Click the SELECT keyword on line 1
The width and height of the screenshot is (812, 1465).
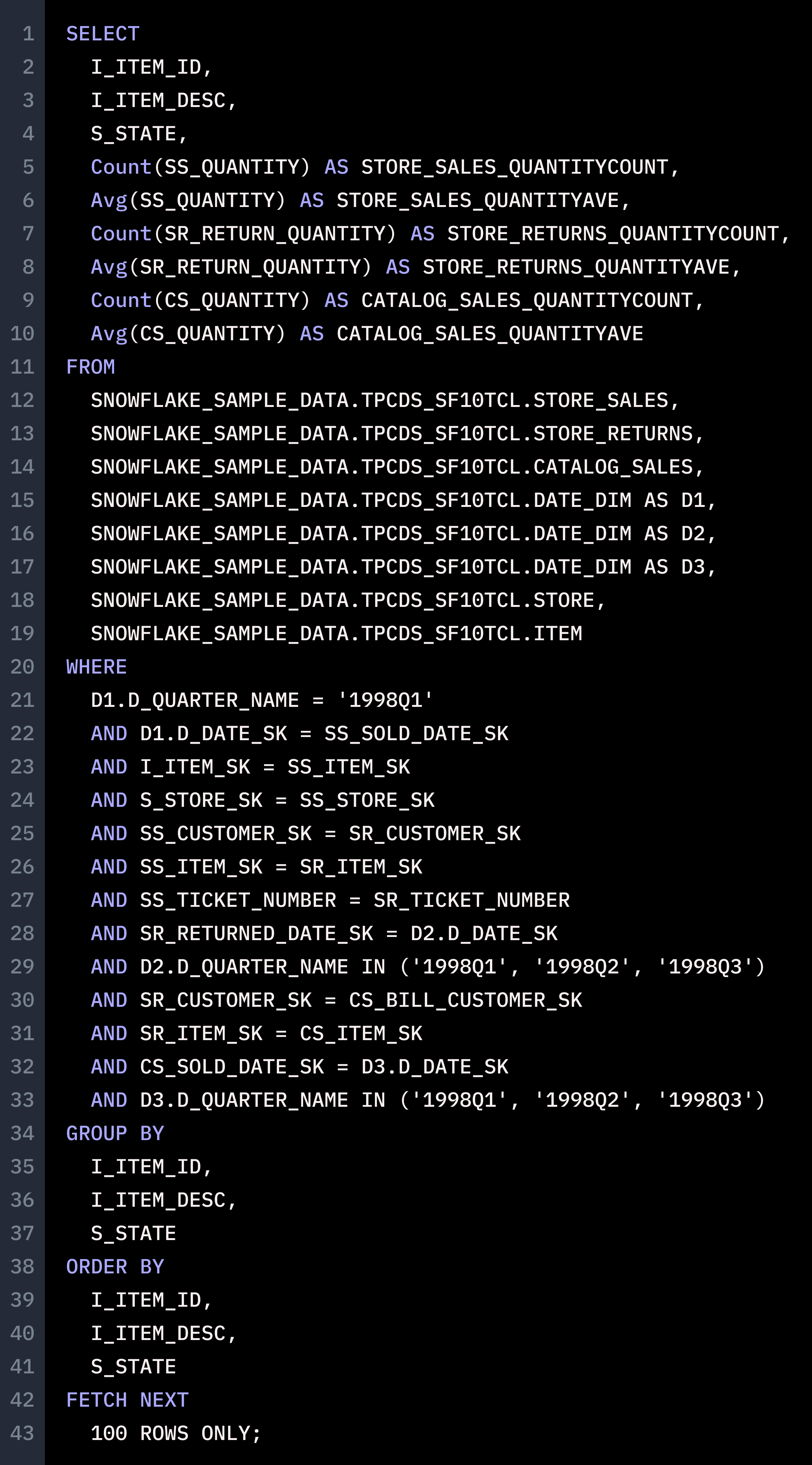tap(102, 34)
